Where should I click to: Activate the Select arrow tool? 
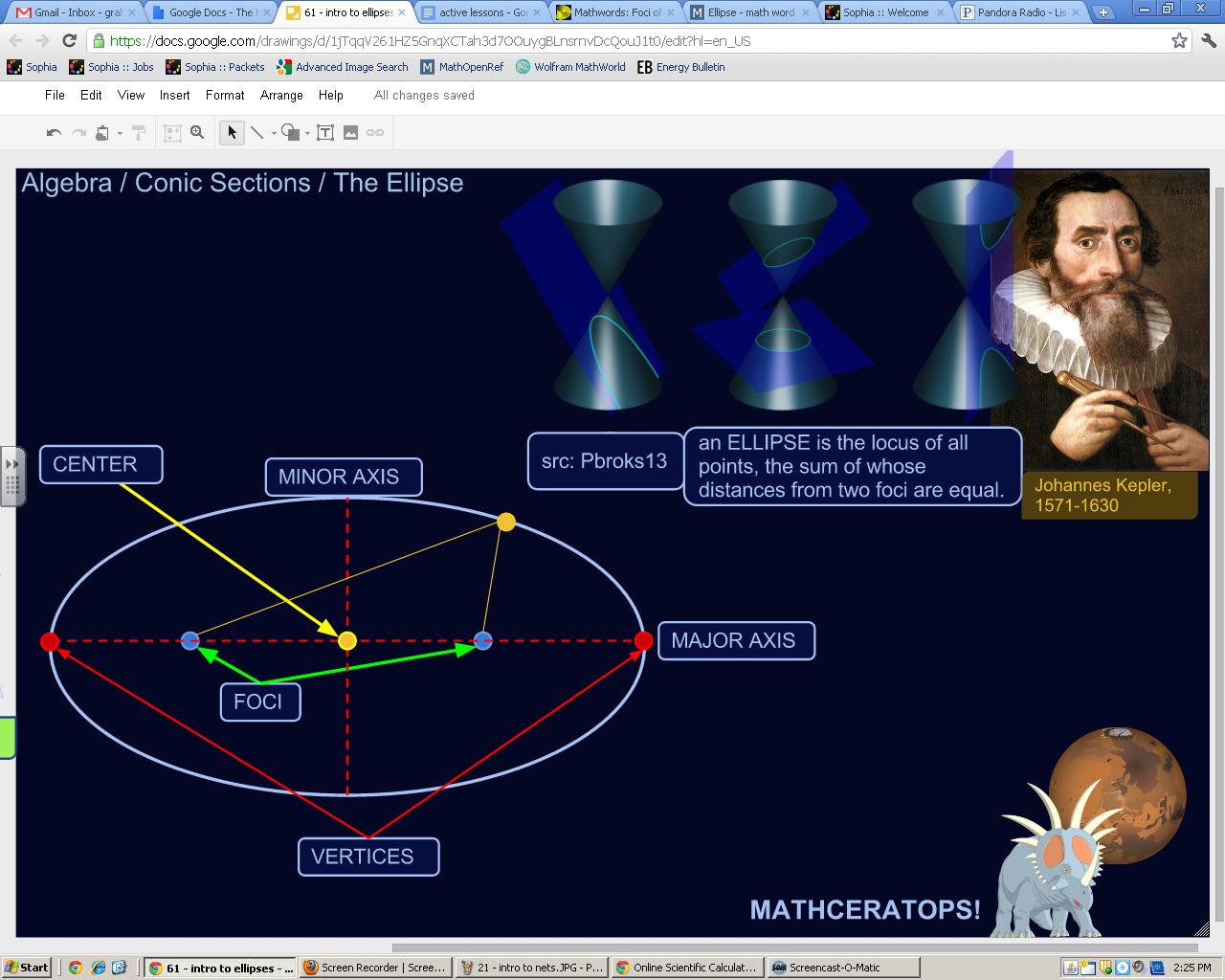coord(231,133)
